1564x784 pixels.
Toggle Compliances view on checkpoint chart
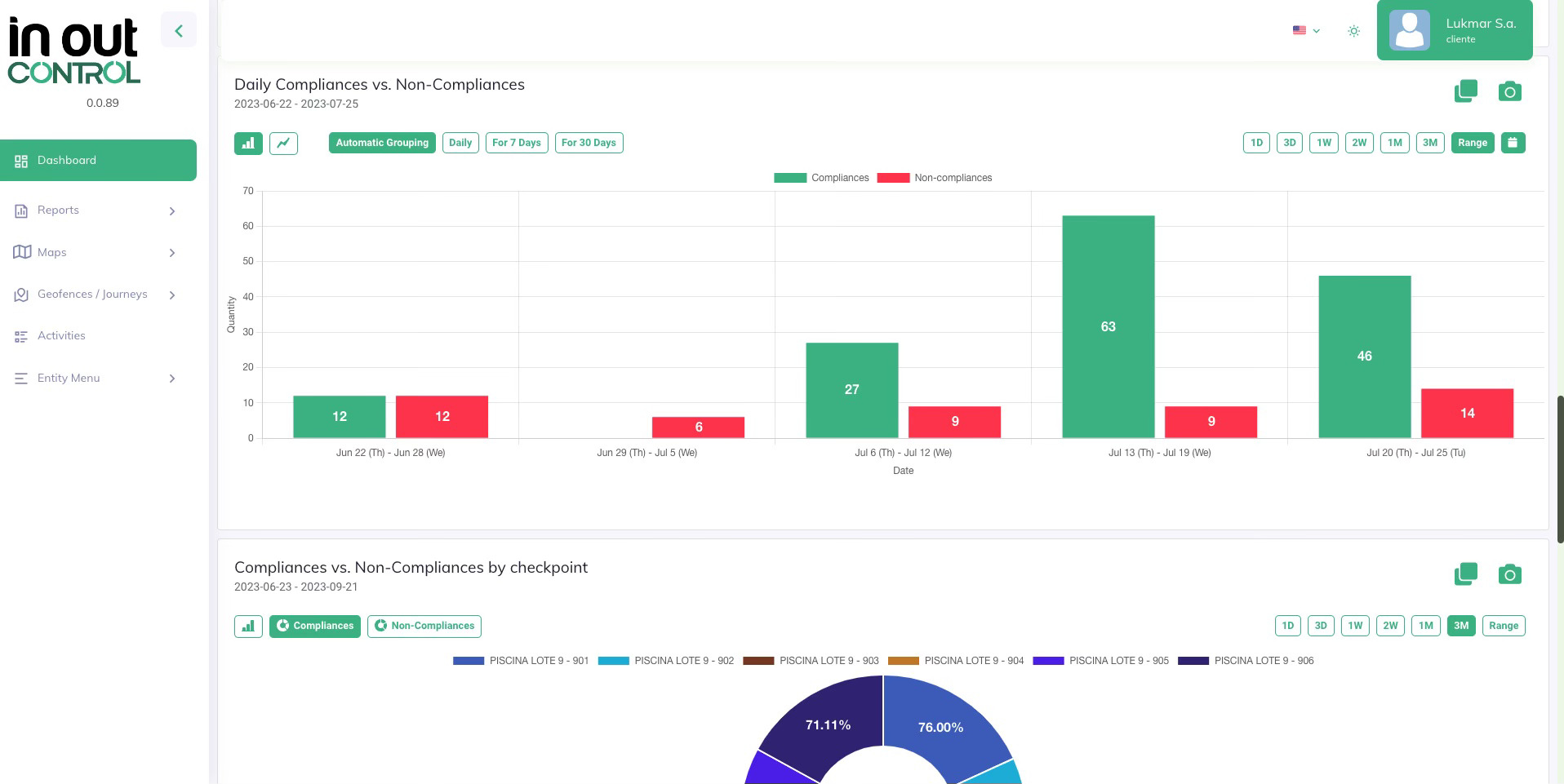click(x=314, y=626)
